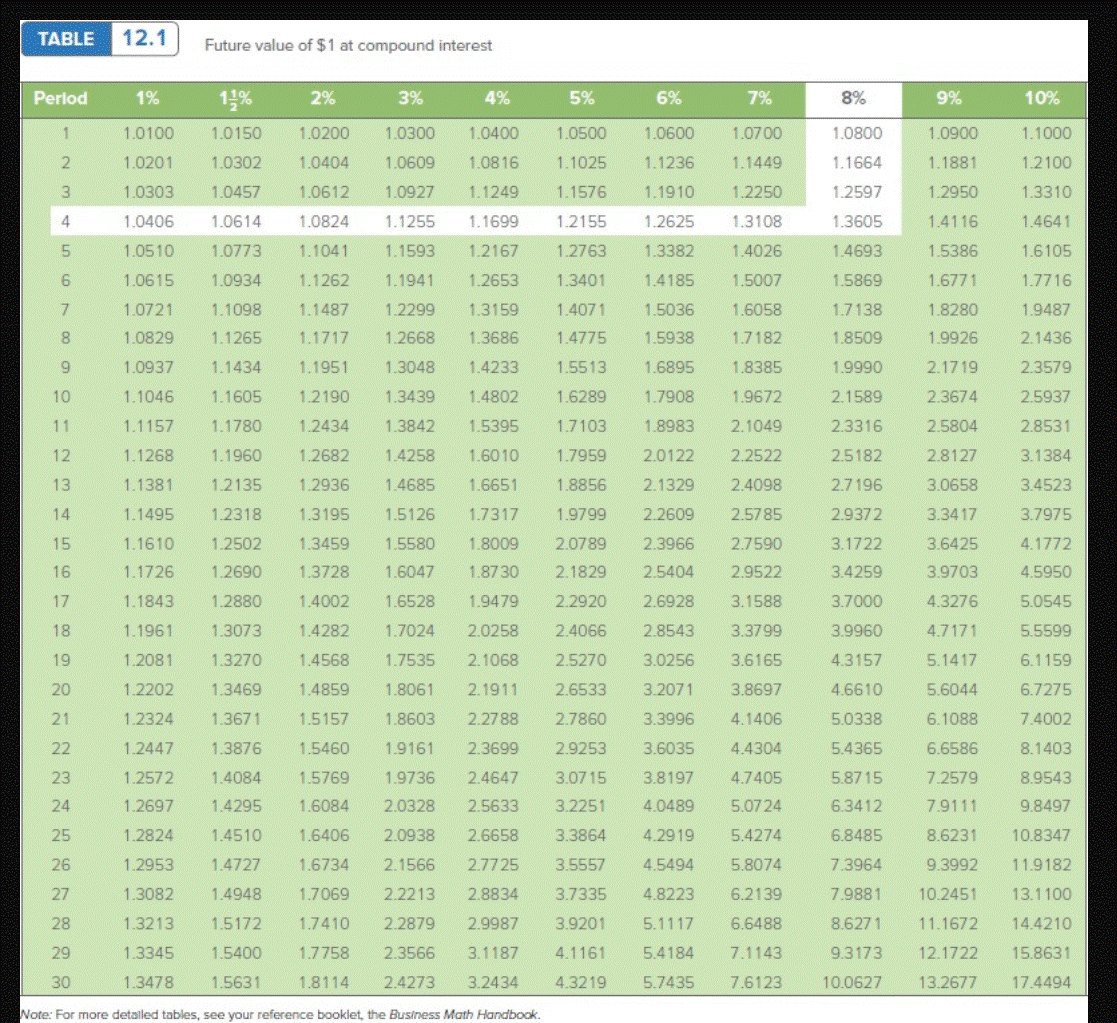Image resolution: width=1117 pixels, height=1023 pixels.
Task: Select value 2.0938 in period 25 row
Action: coord(410,835)
